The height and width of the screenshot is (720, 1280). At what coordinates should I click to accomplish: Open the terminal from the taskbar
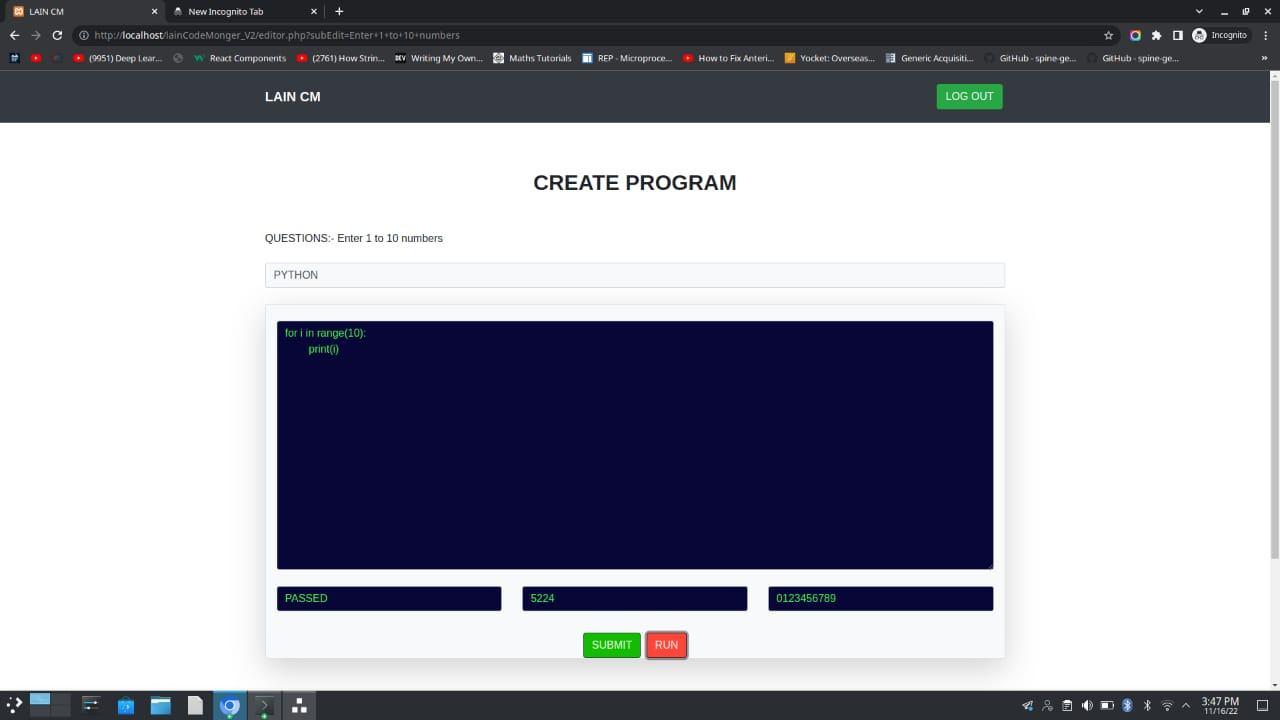(264, 705)
